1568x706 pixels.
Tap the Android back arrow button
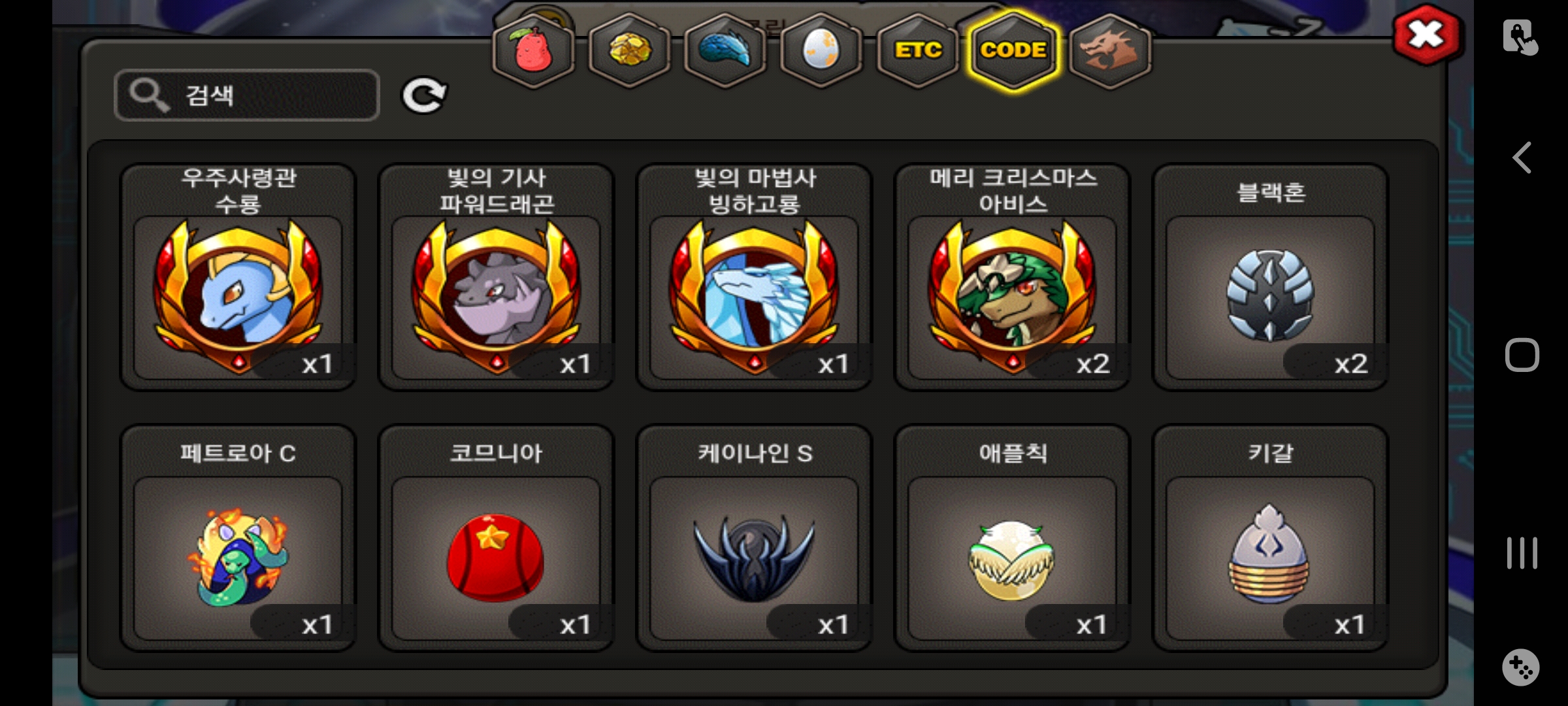[1522, 158]
